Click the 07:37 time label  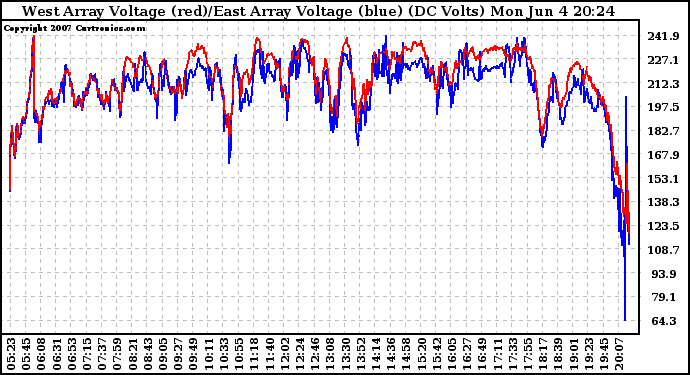[102, 354]
